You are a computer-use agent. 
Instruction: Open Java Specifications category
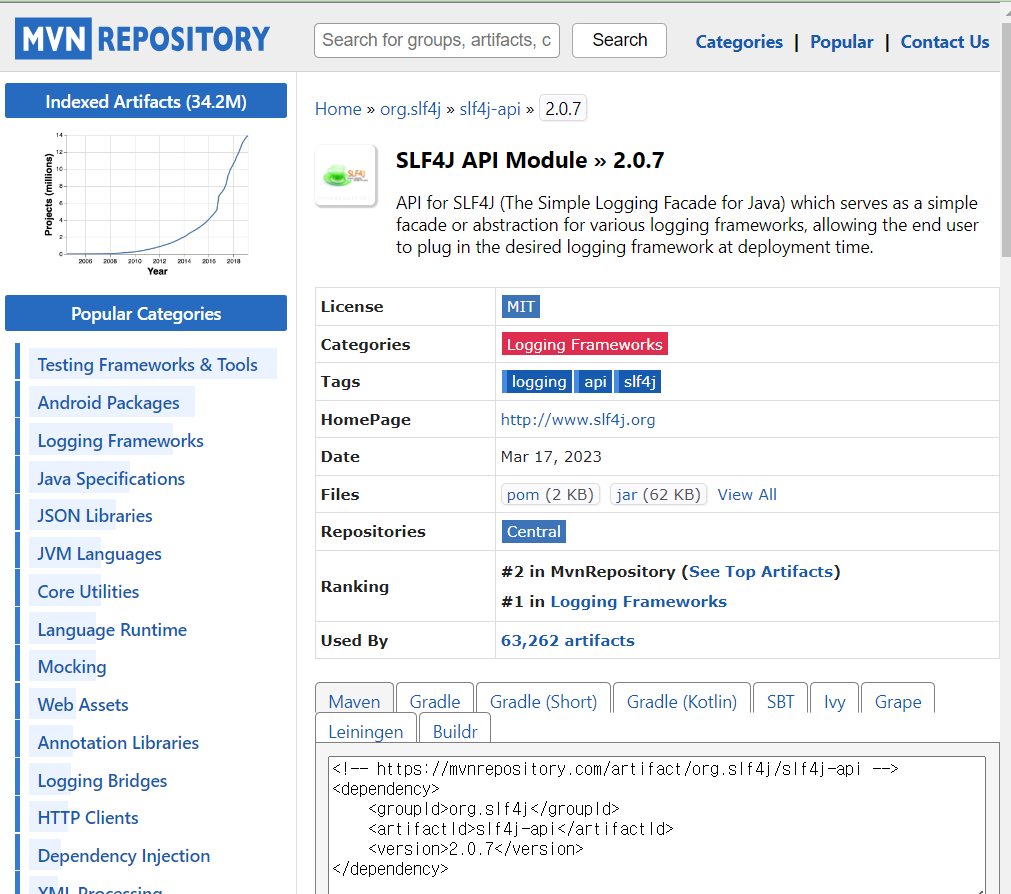(x=111, y=479)
